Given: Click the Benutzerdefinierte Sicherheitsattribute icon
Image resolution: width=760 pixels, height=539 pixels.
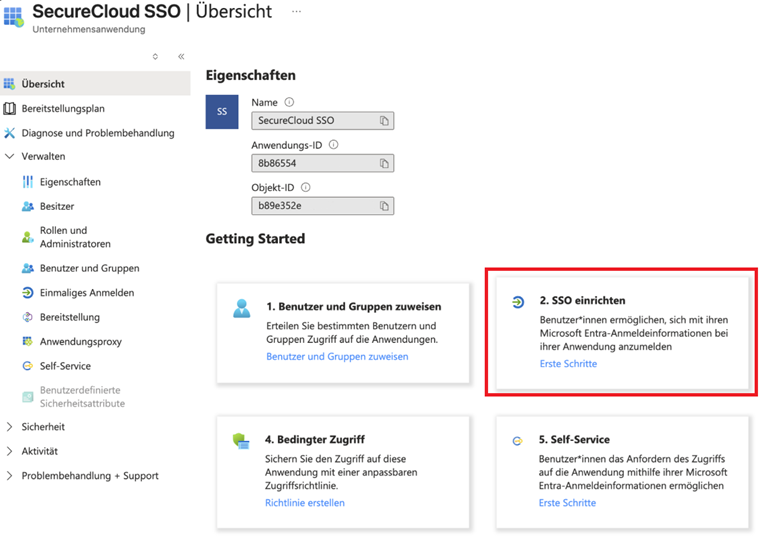Looking at the screenshot, I should tap(28, 397).
